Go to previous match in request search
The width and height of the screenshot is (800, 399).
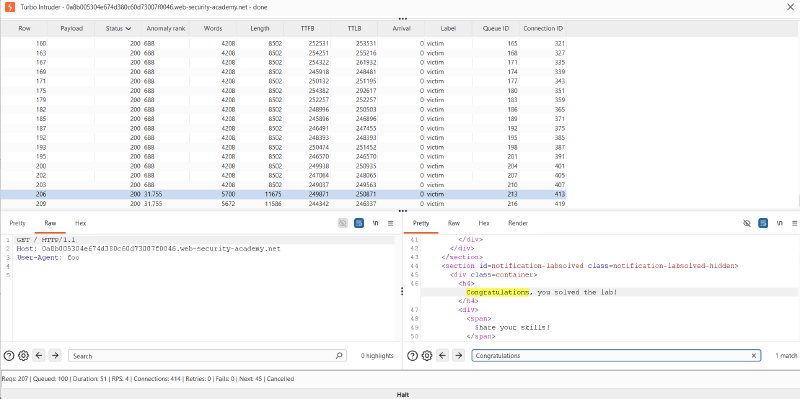coord(39,356)
